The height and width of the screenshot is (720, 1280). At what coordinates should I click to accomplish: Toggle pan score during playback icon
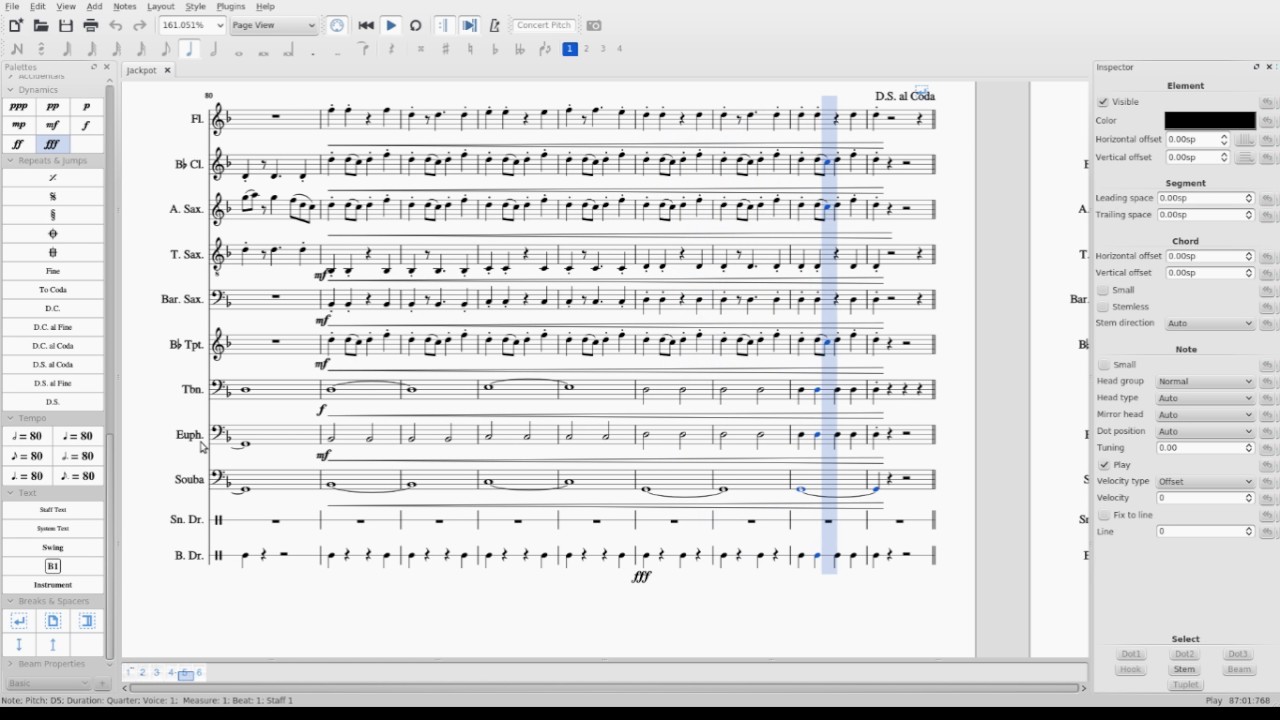(x=469, y=25)
